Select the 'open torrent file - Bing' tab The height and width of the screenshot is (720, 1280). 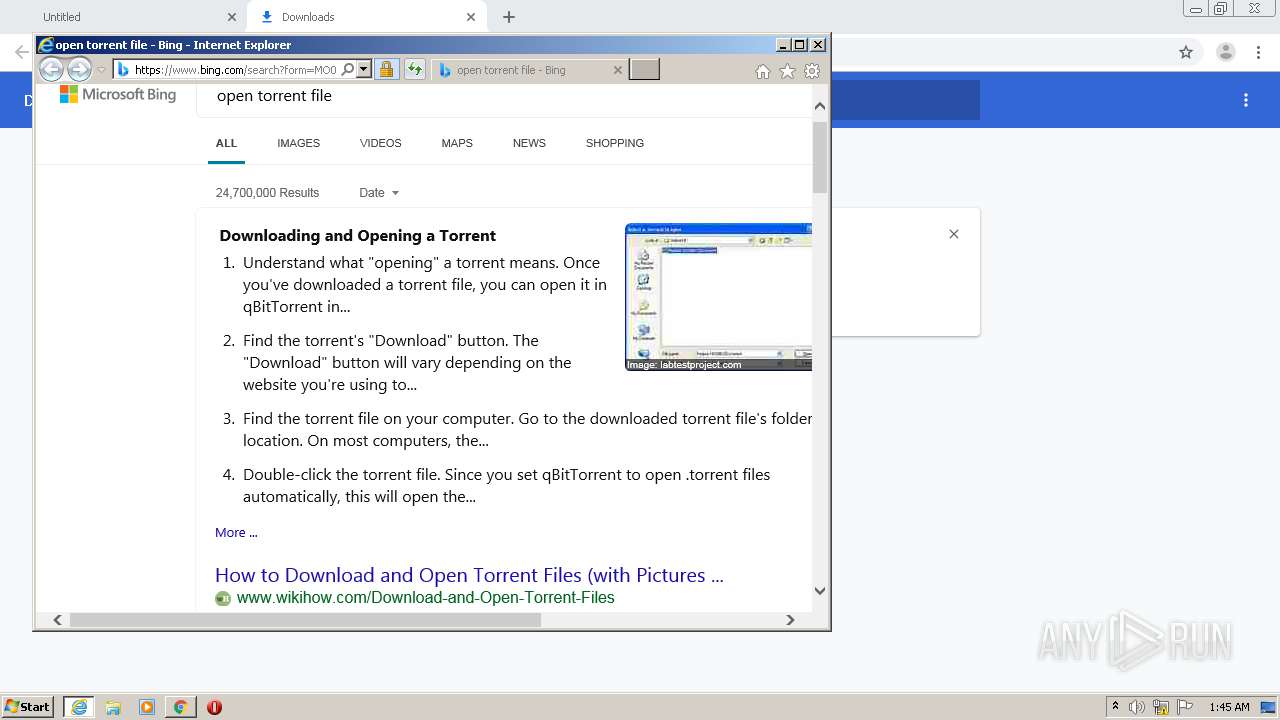[x=530, y=70]
